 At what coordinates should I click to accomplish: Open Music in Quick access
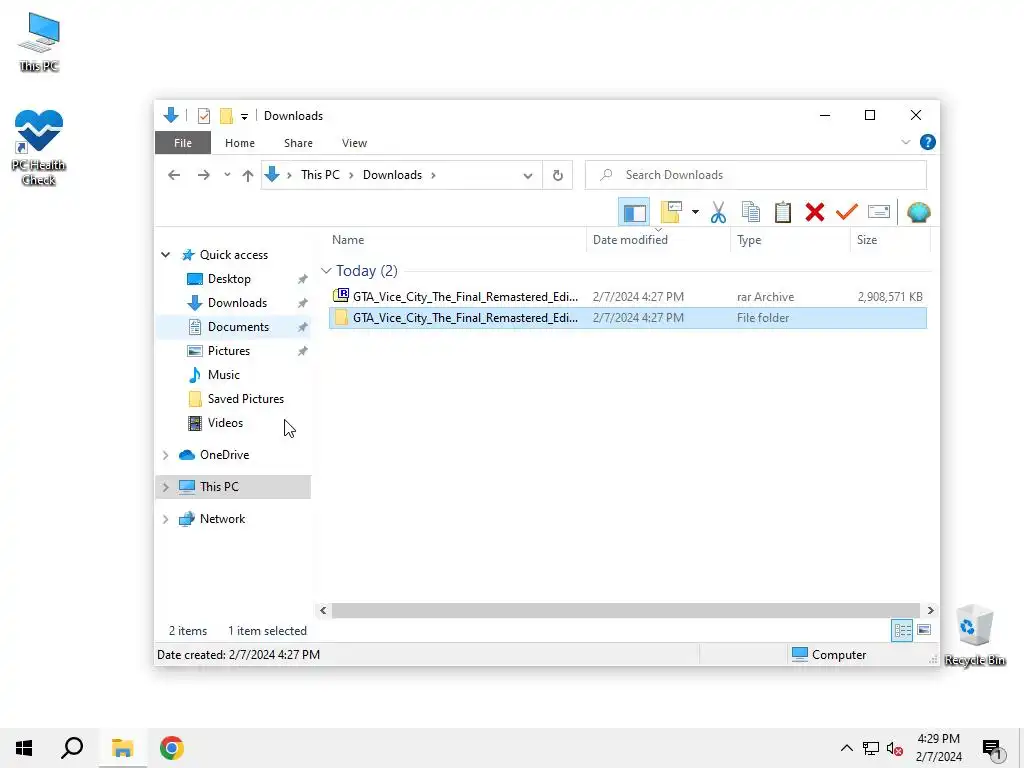click(x=223, y=375)
